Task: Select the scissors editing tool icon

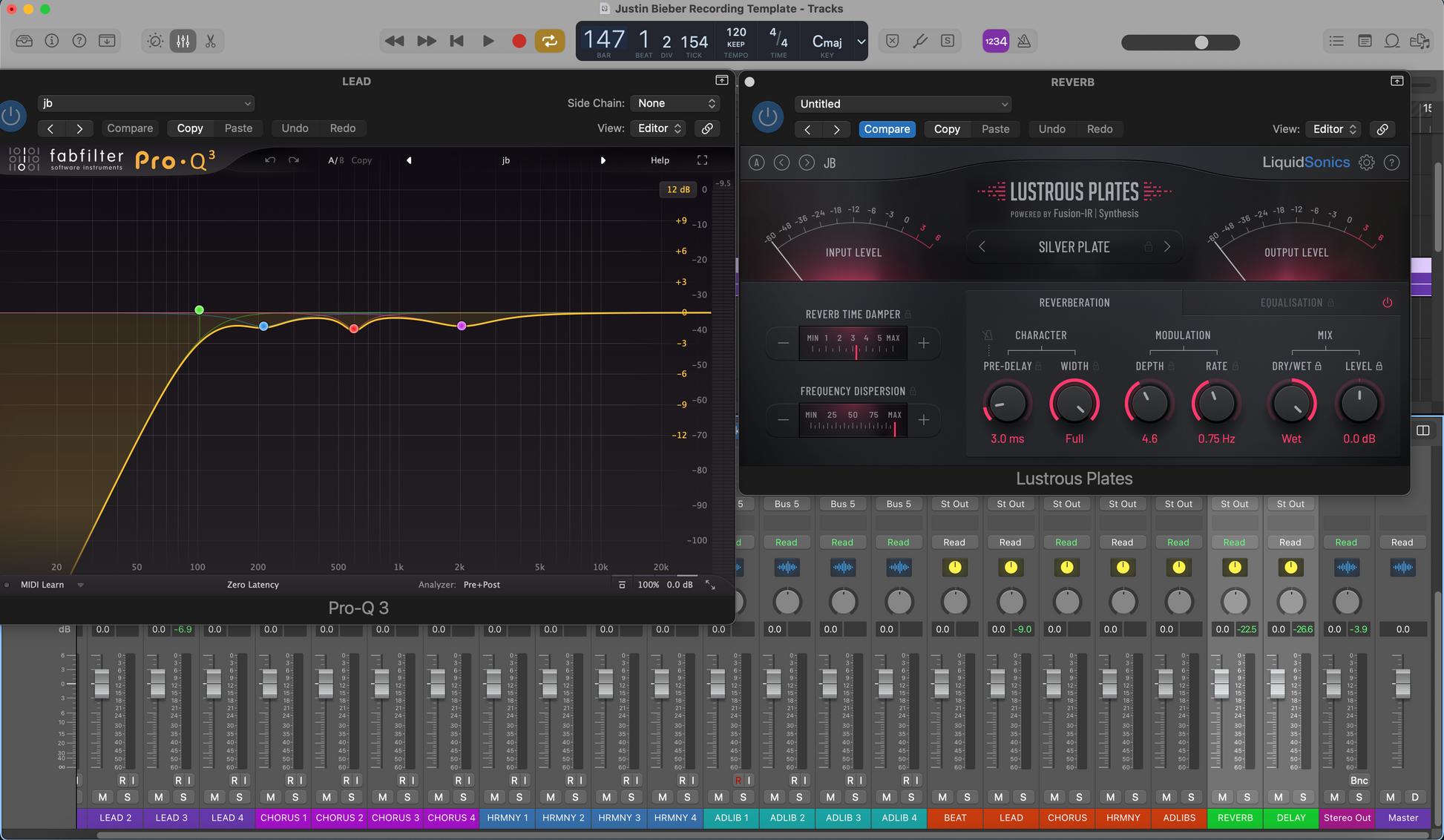Action: (x=211, y=41)
